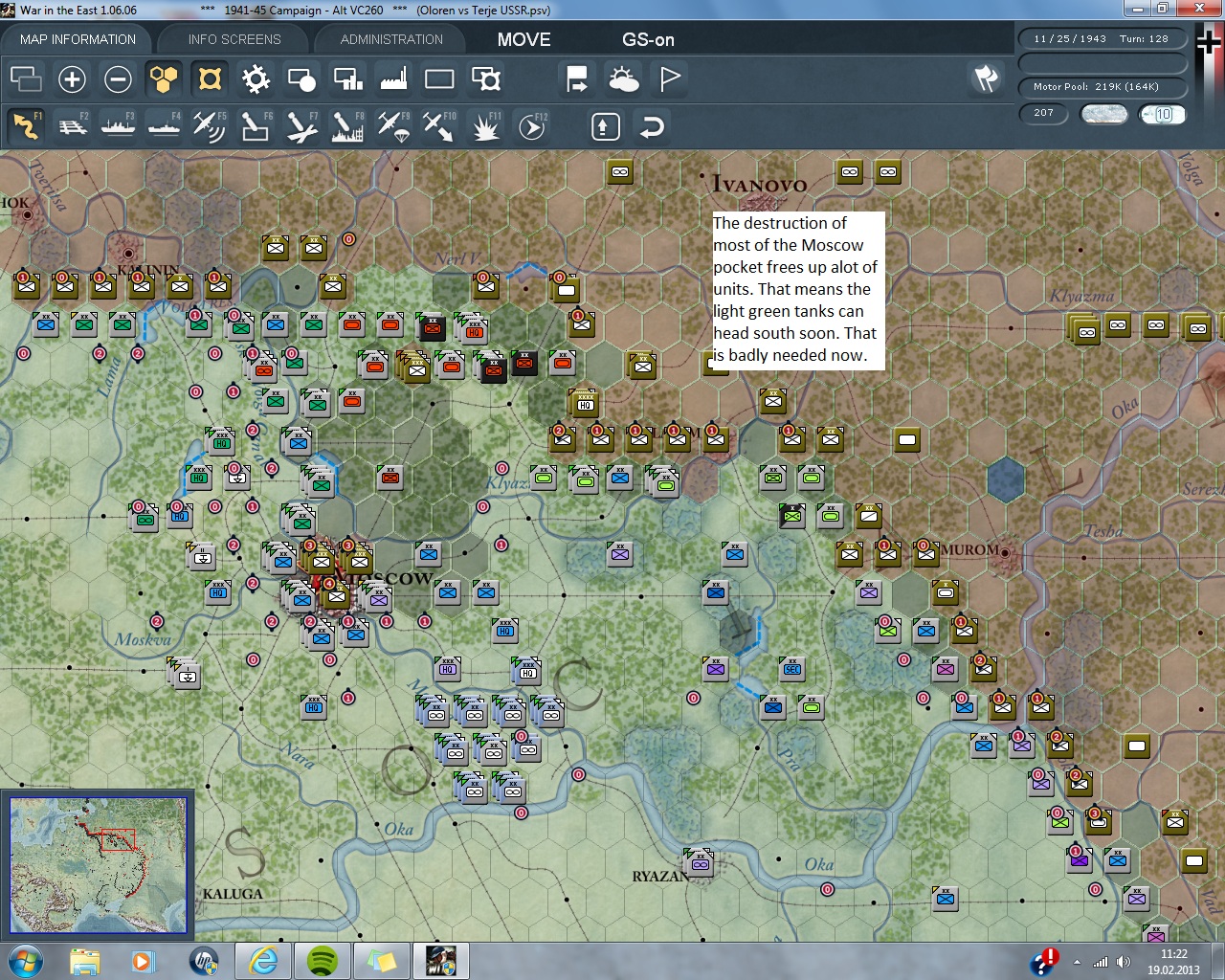Toggle the yellow unit-frame display button
This screenshot has height=980, width=1225.
[210, 78]
